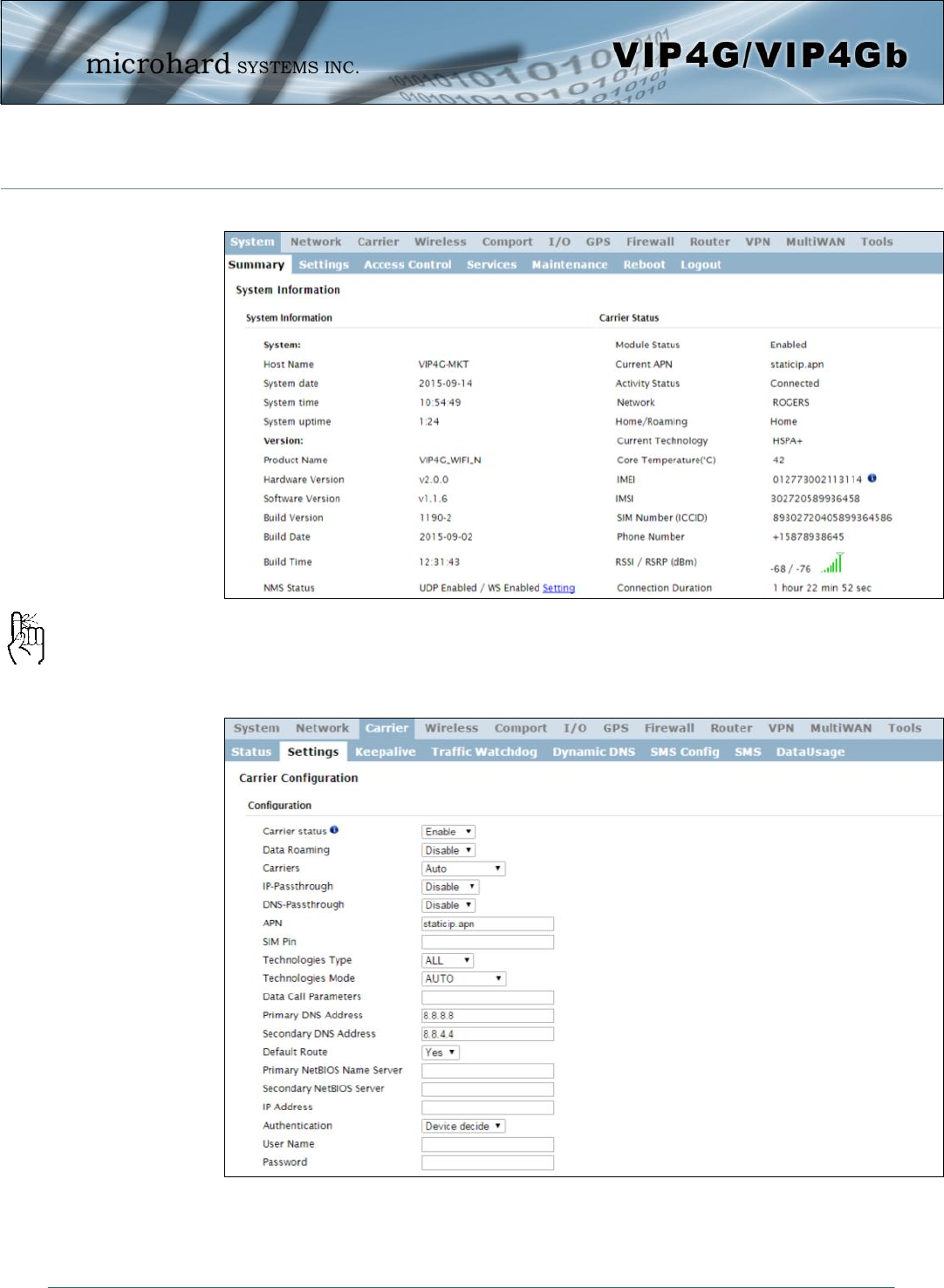944x1288 pixels.
Task: Expand the Technologies Mode AUTO dropdown
Action: 463,978
